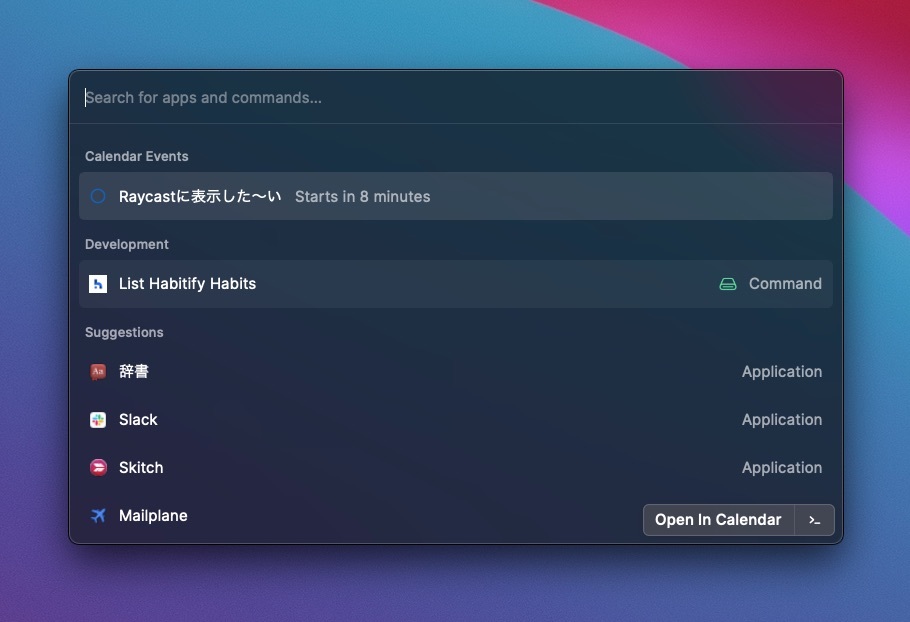
Task: Click the 辞書 dictionary app icon
Action: (x=98, y=371)
